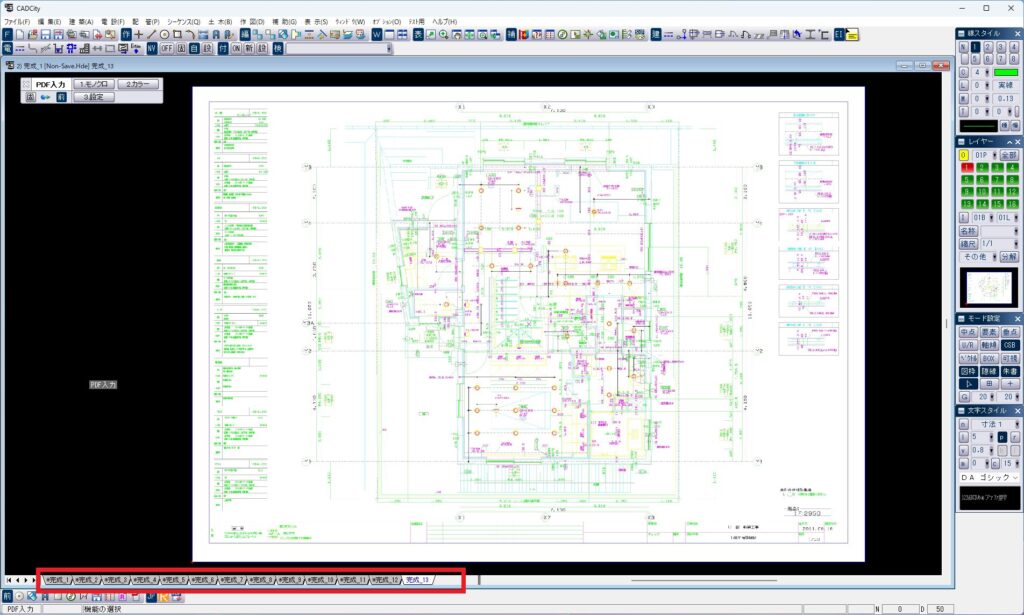
Task: Click the crosshair plus tool icon
Action: click(138, 35)
